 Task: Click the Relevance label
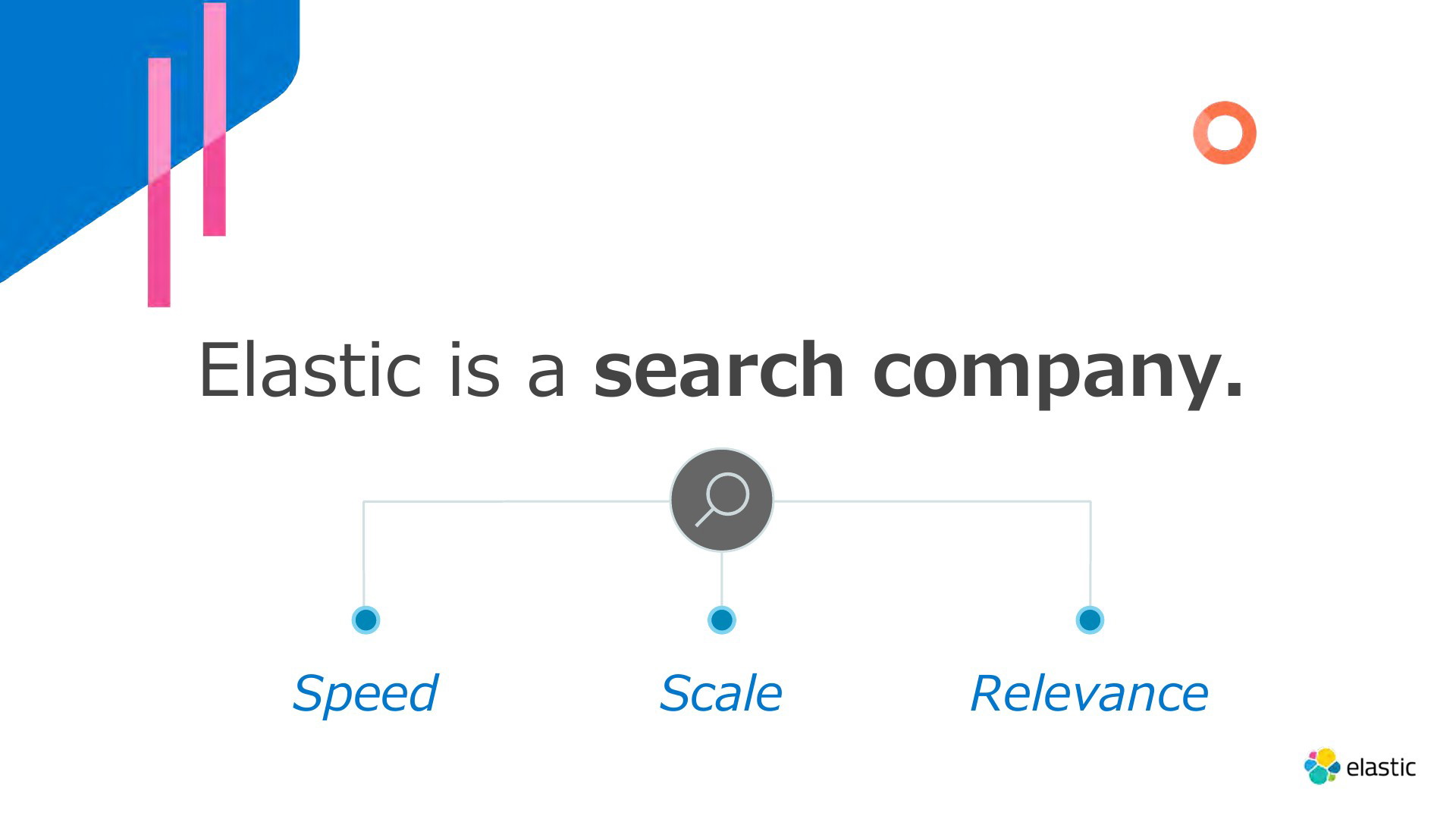coord(1089,693)
